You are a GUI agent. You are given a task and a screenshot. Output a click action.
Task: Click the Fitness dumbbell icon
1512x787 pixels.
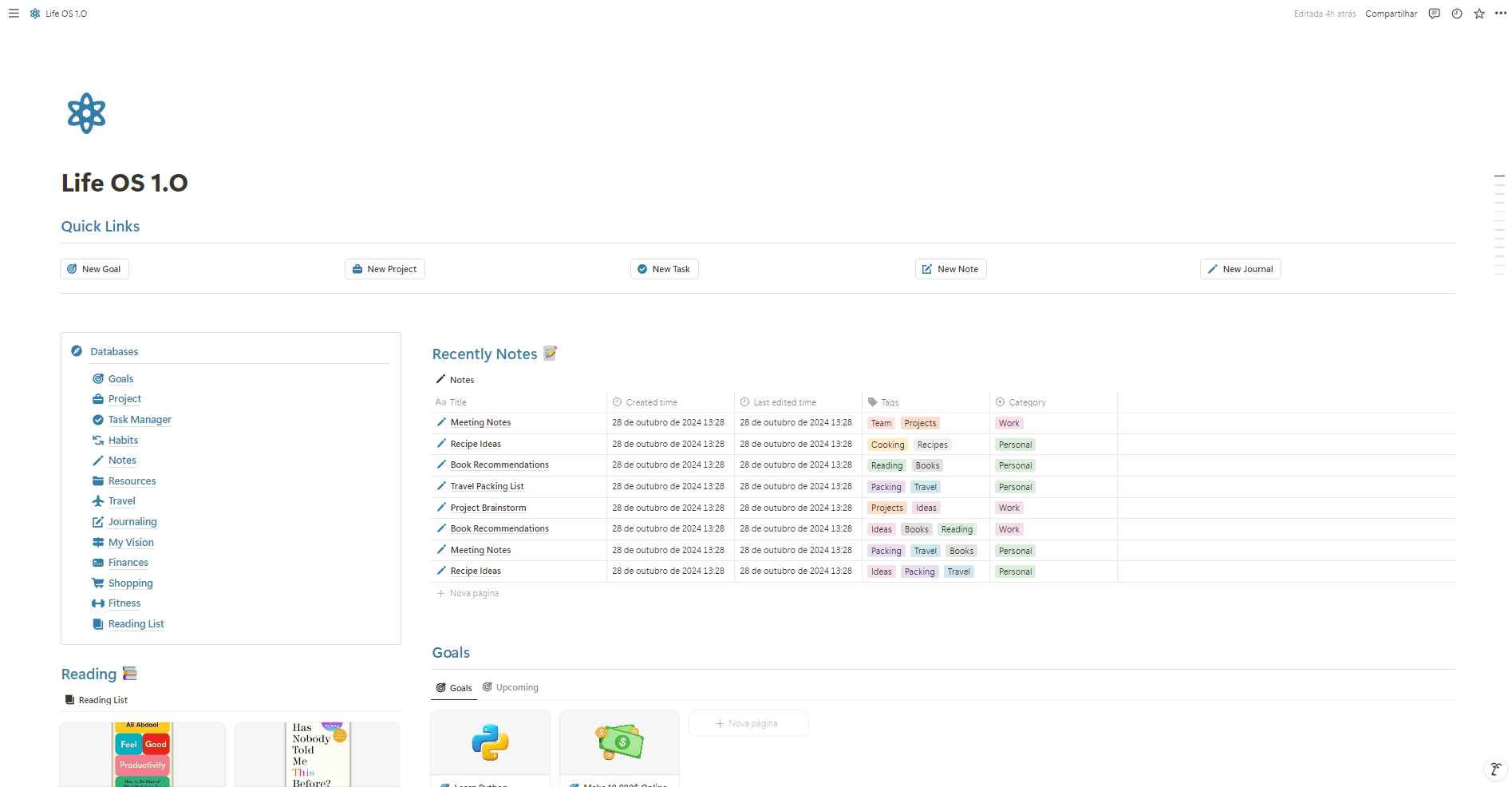98,603
